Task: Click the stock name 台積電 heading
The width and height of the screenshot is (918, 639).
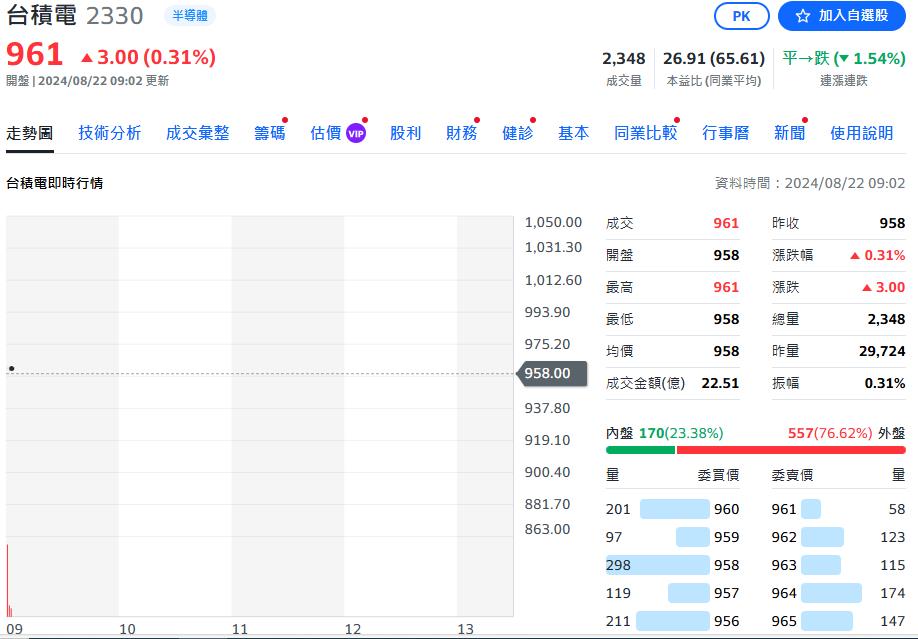Action: 41,16
